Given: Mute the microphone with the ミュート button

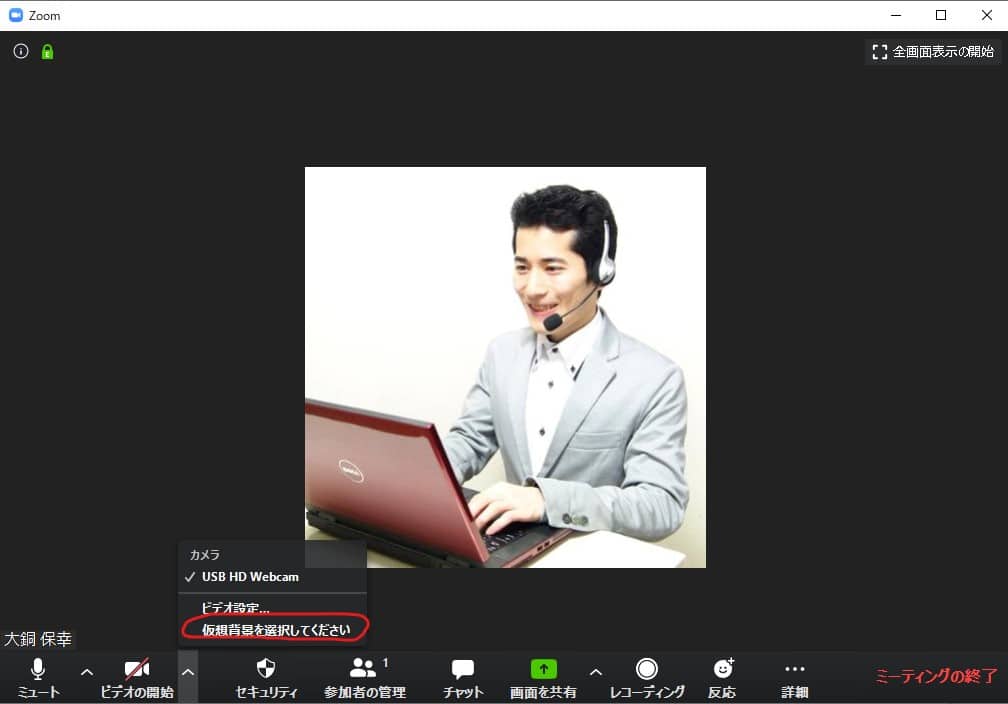Looking at the screenshot, I should click(38, 678).
